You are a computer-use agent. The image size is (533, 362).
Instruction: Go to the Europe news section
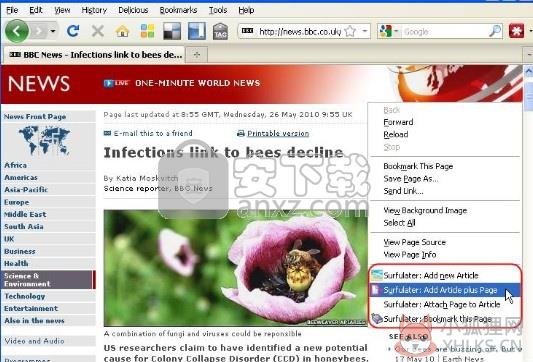coord(17,202)
